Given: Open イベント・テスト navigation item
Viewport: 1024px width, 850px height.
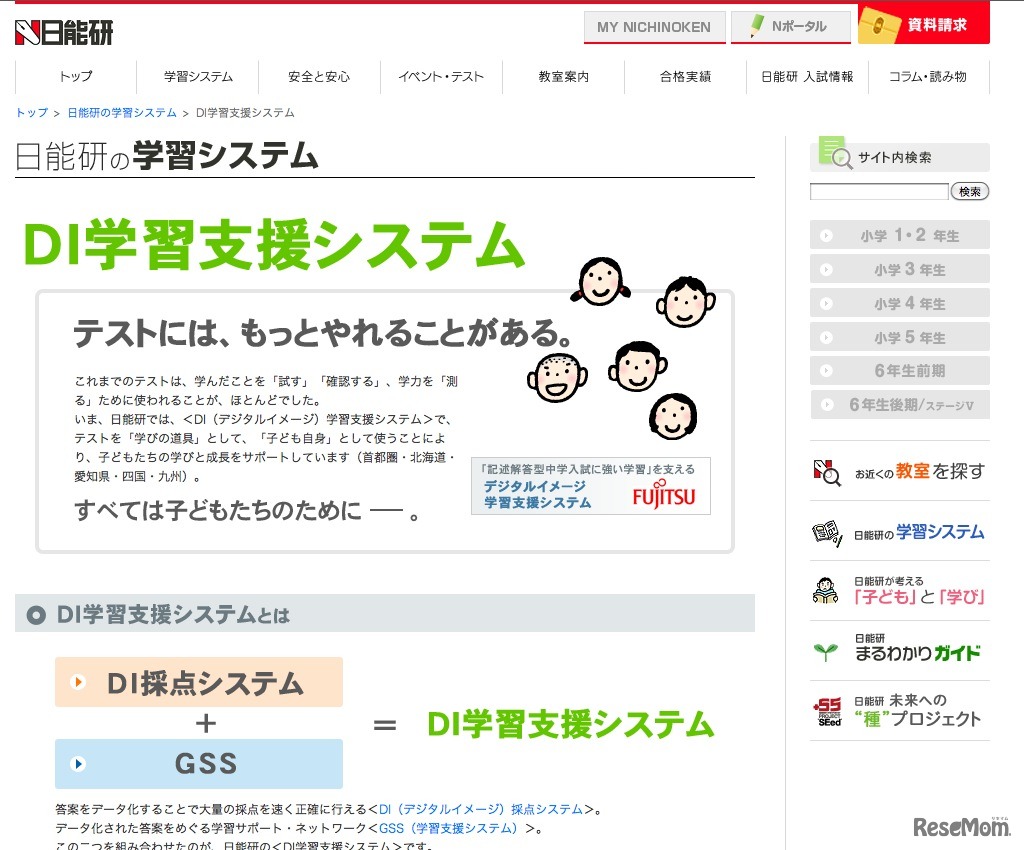Looking at the screenshot, I should pyautogui.click(x=441, y=76).
